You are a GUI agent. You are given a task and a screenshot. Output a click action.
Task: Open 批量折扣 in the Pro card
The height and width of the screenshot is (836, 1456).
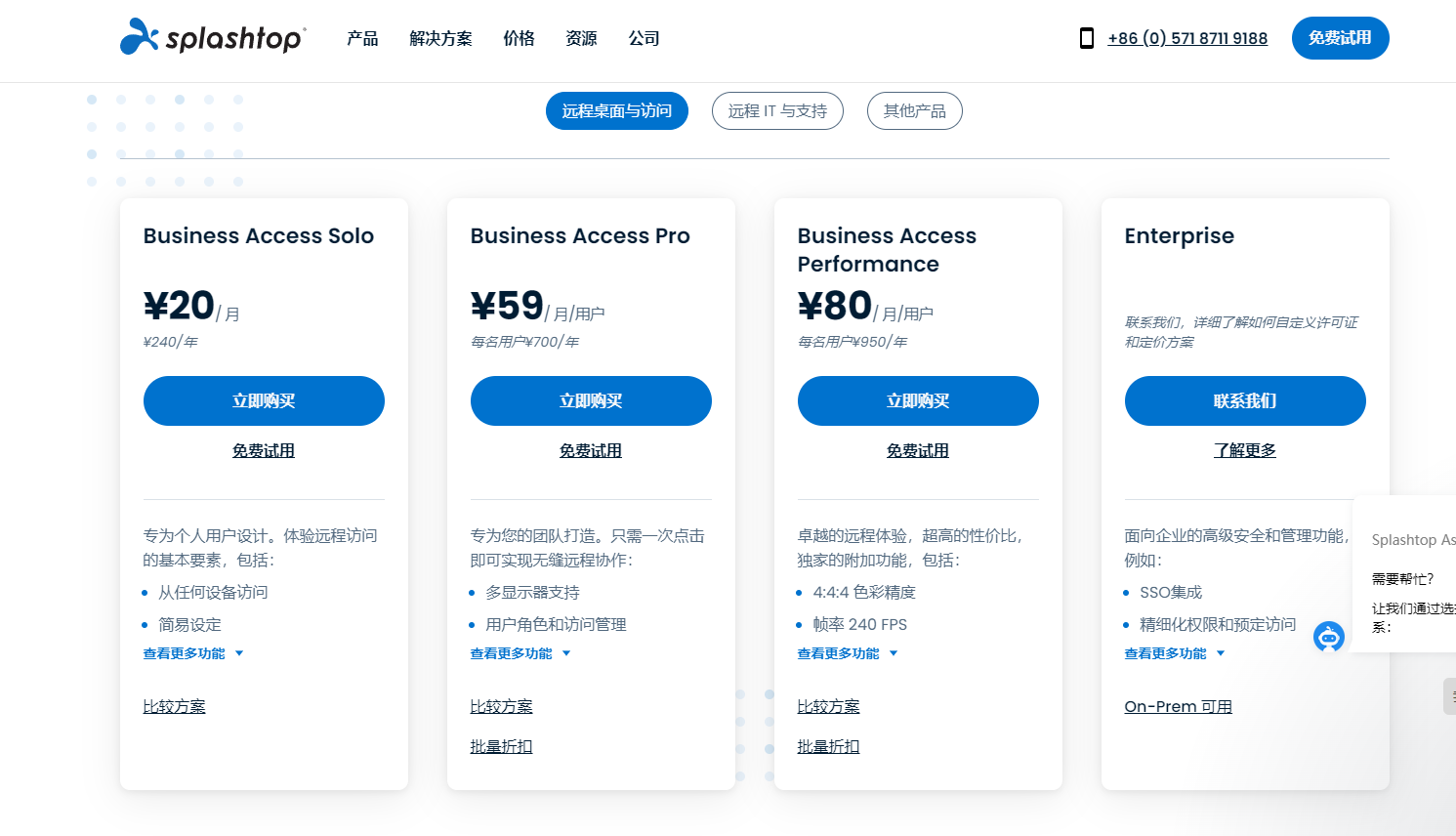[x=502, y=746]
